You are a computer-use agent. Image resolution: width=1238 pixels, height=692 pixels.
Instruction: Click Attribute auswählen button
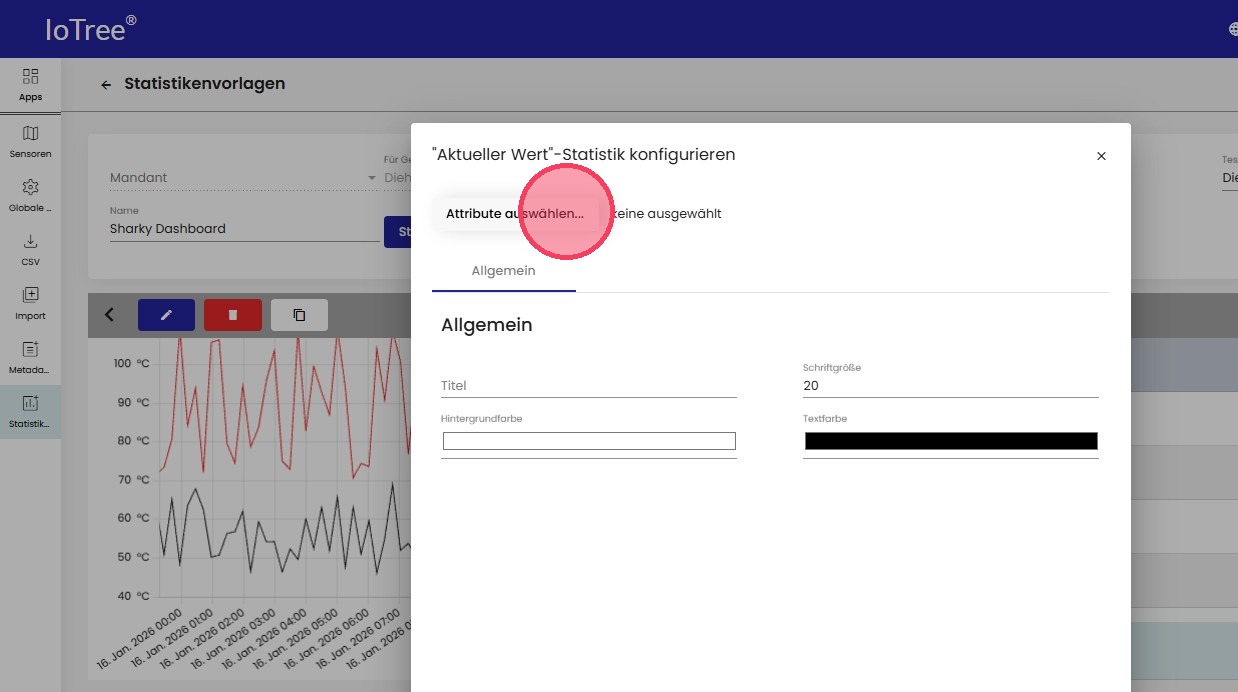point(515,214)
